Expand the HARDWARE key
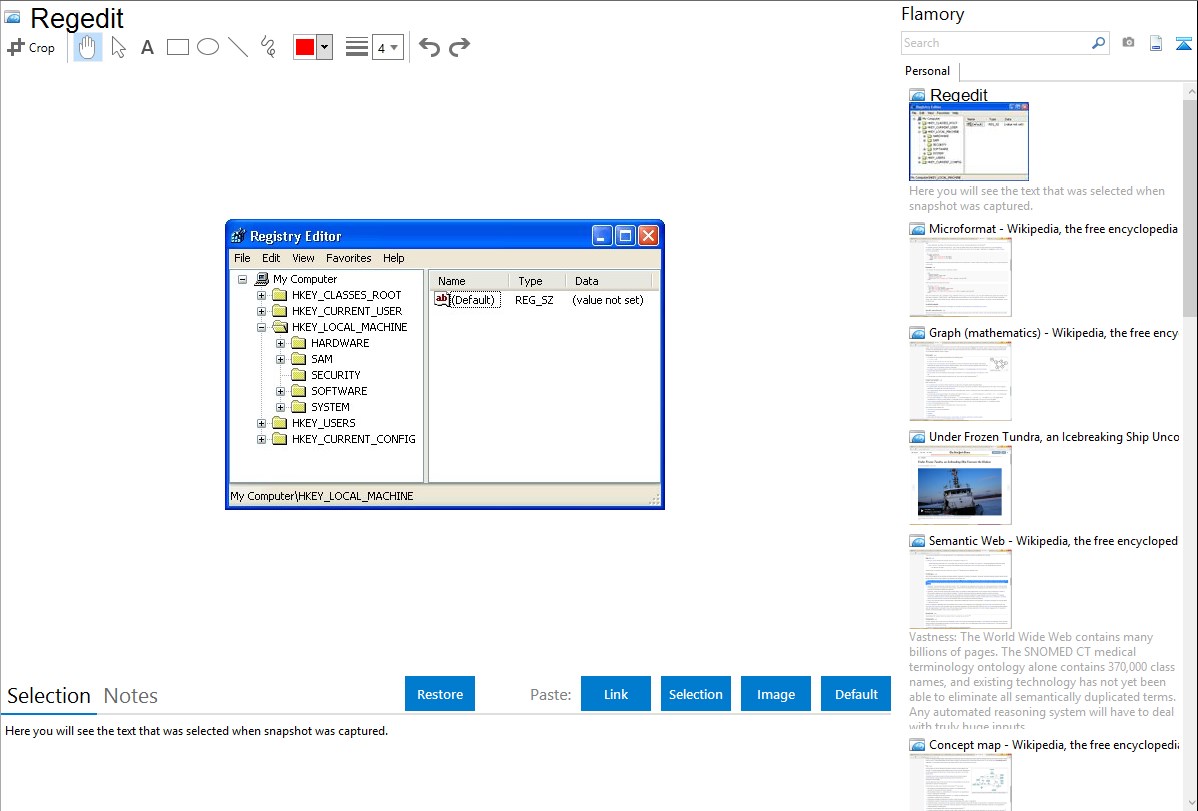Screen dimensions: 1198x811 tap(280, 343)
